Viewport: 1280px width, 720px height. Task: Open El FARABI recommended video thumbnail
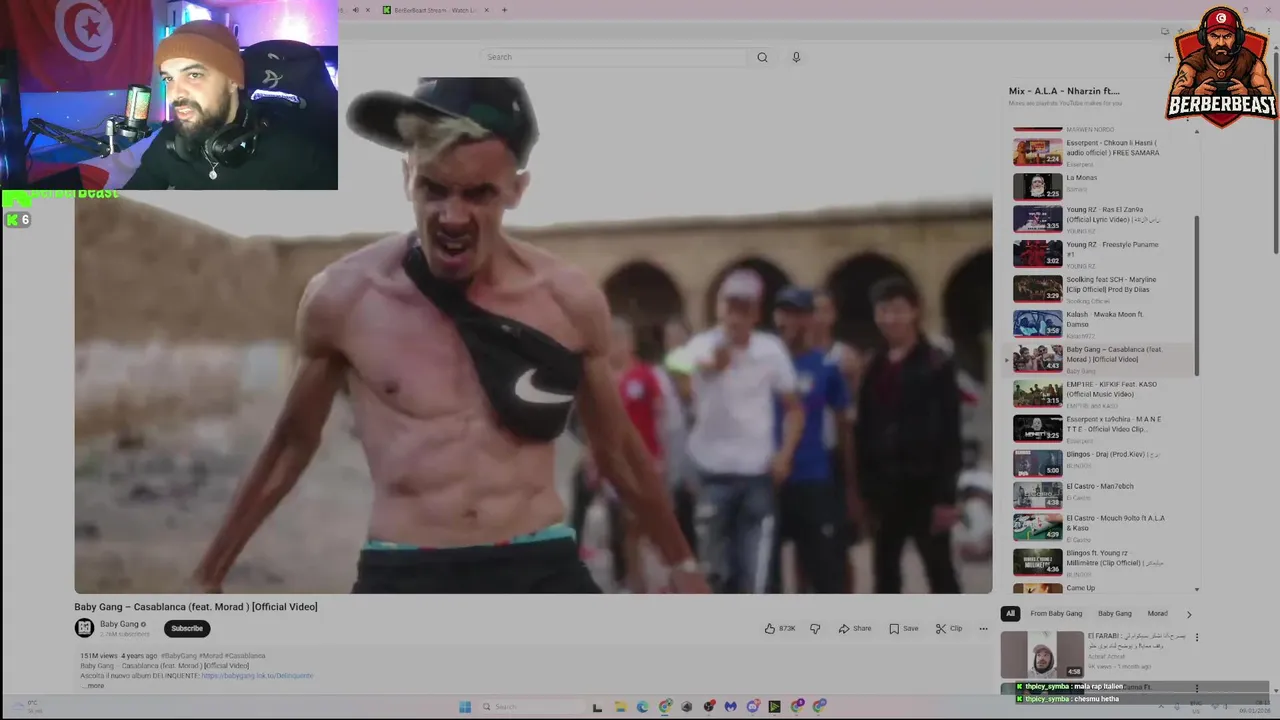pos(1042,654)
